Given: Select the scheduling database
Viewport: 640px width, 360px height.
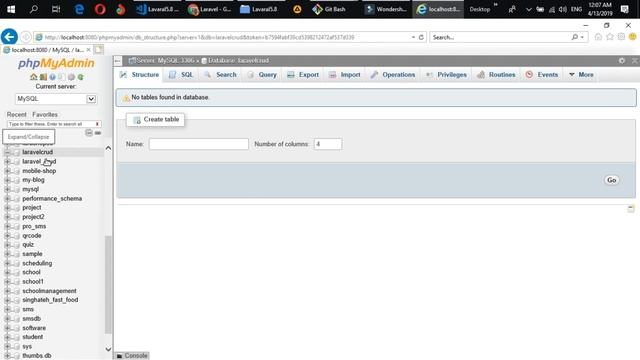Looking at the screenshot, I should tap(37, 263).
